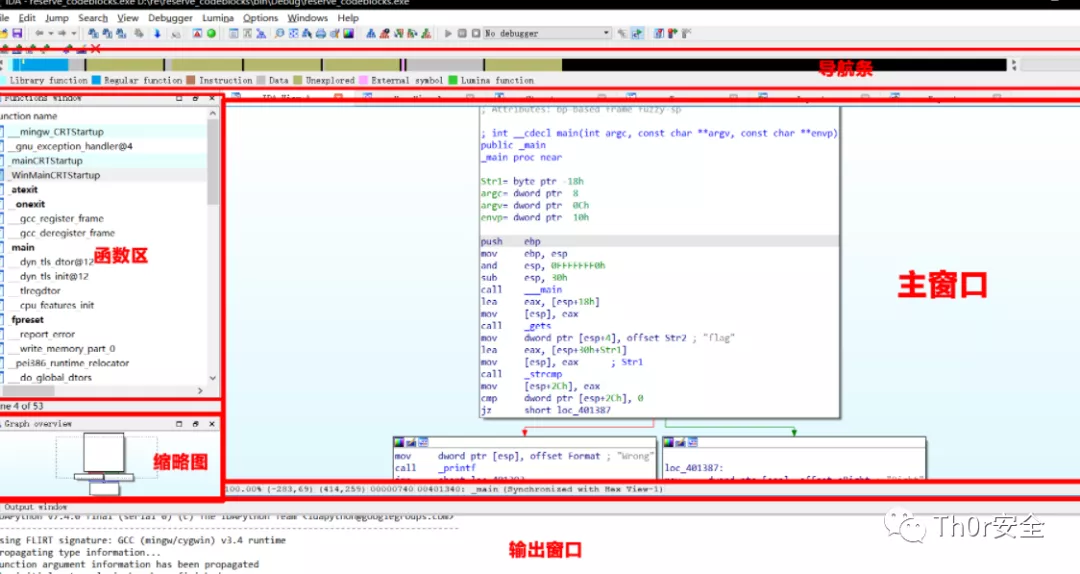Open the No debugger dropdown
The height and width of the screenshot is (574, 1080).
547,33
